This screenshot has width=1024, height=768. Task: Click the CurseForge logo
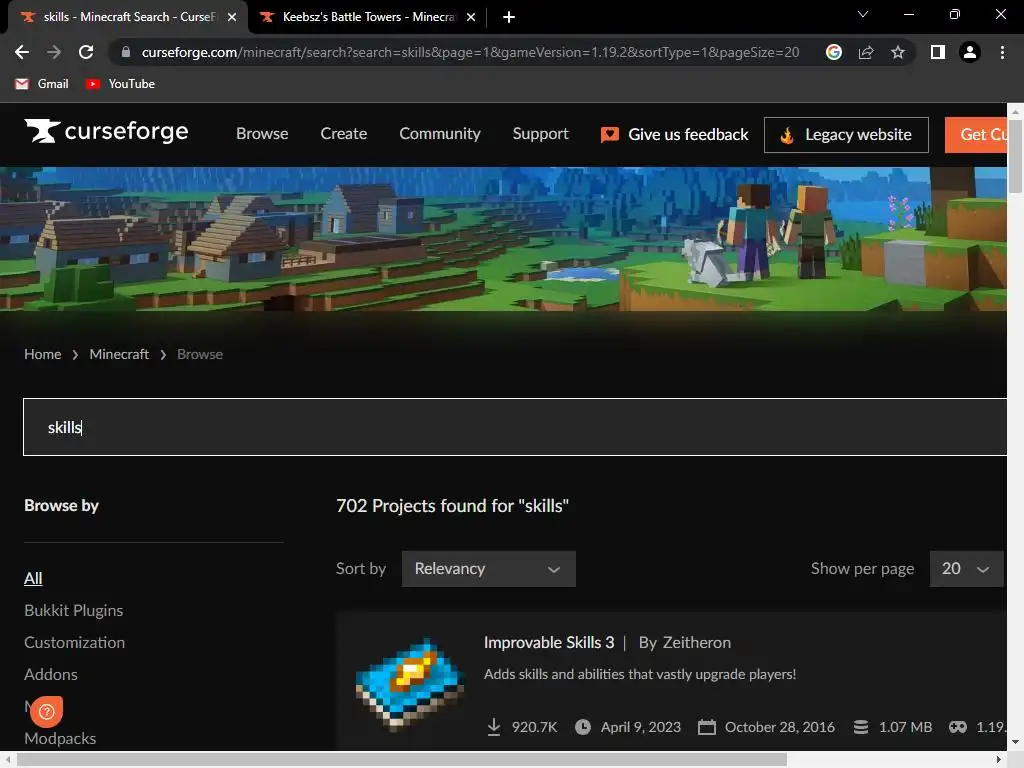point(106,131)
